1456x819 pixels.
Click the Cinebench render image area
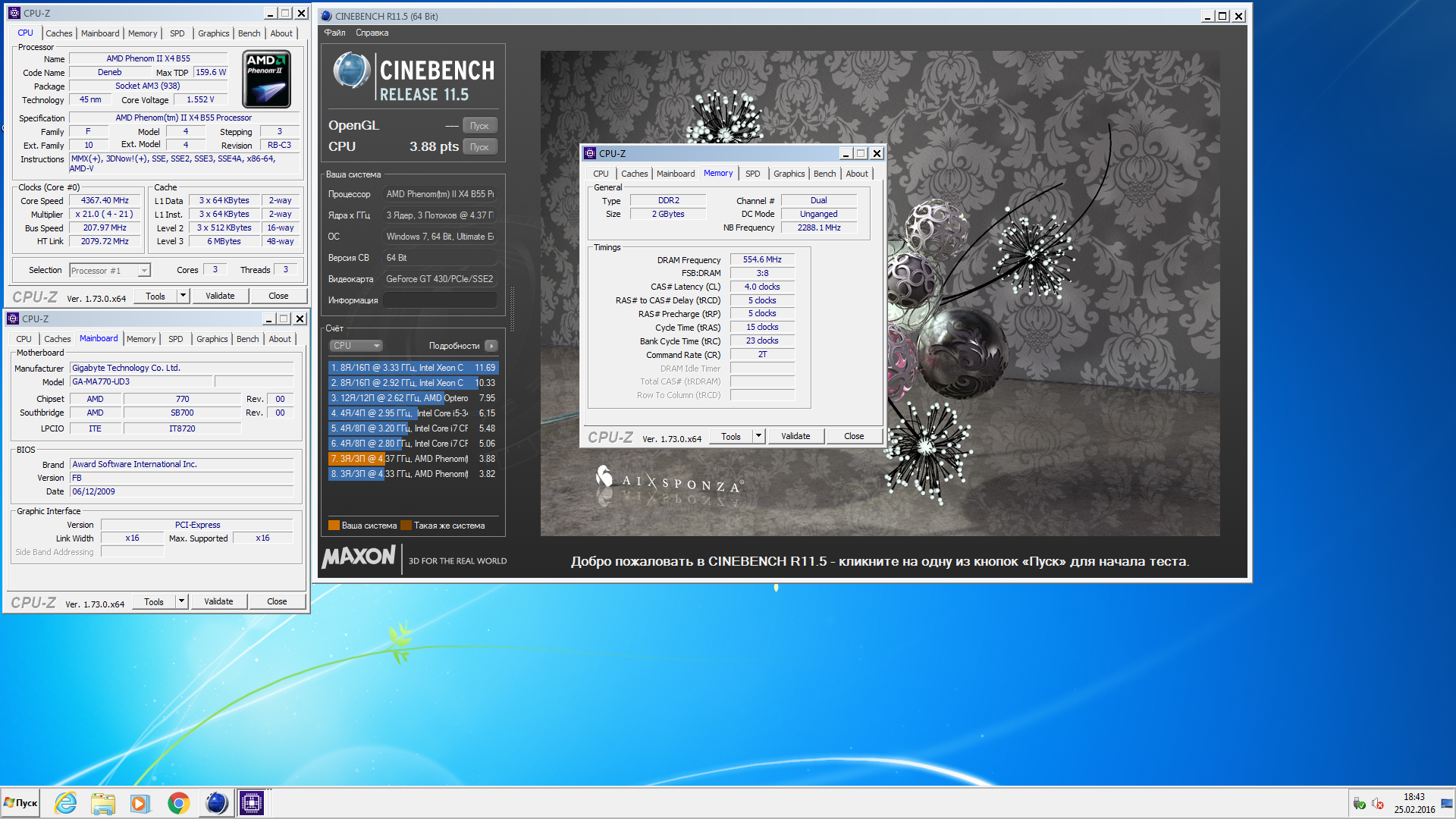pyautogui.click(x=880, y=293)
